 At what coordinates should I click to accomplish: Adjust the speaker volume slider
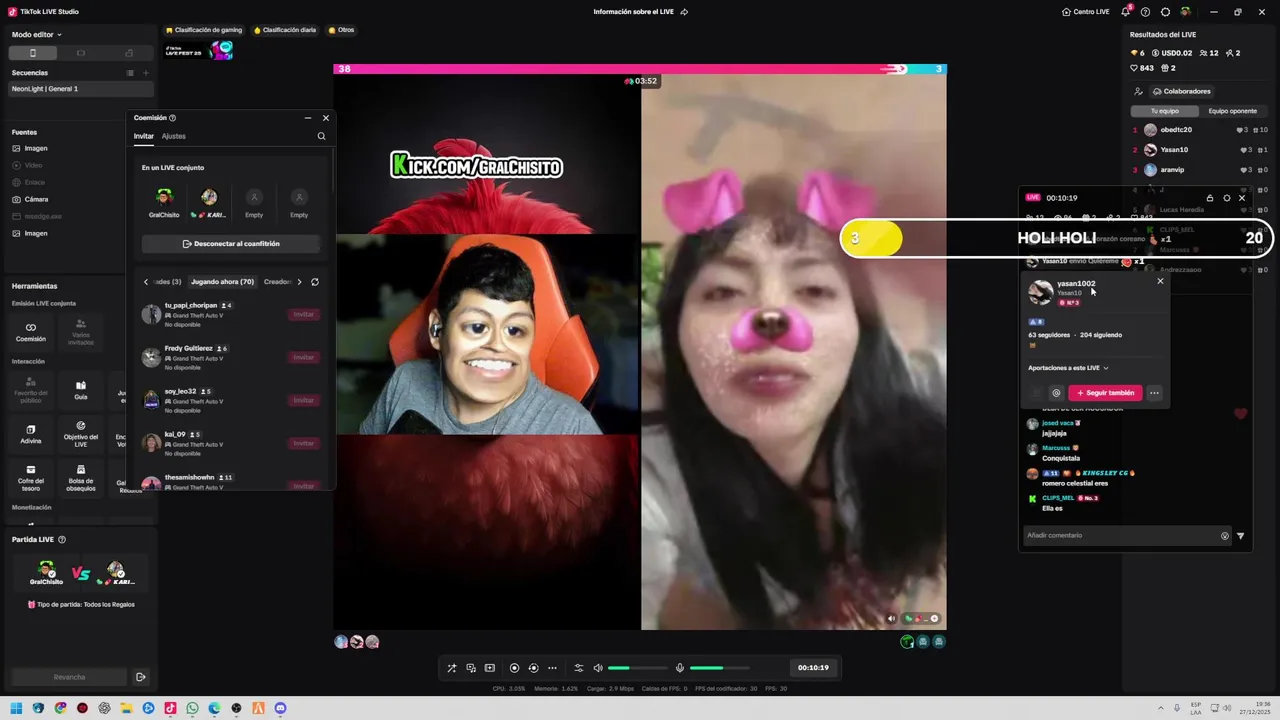(637, 668)
